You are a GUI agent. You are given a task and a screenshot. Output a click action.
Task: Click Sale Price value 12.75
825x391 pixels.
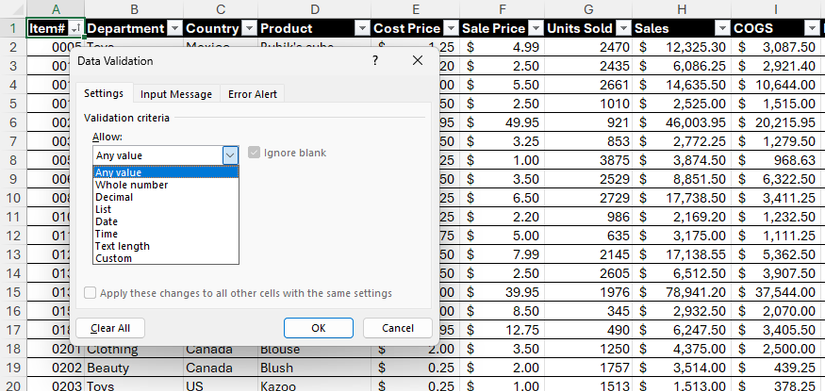(x=502, y=330)
